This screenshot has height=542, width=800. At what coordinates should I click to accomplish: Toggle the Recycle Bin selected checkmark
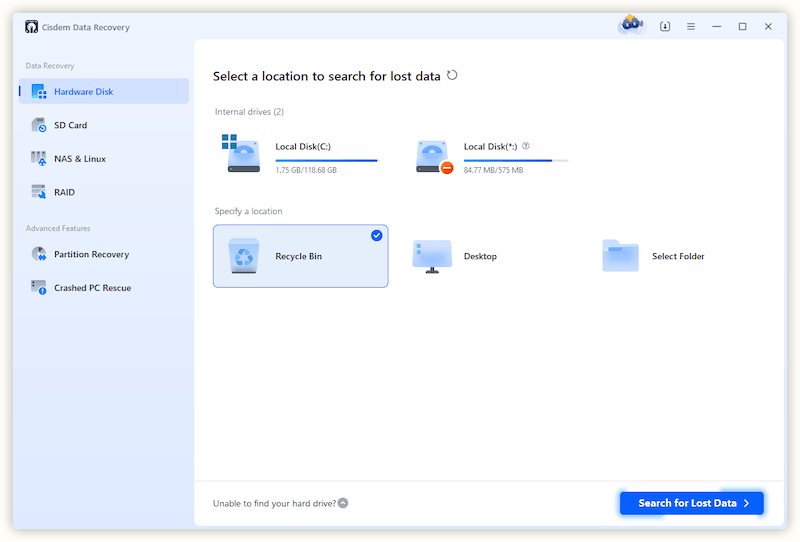click(377, 235)
